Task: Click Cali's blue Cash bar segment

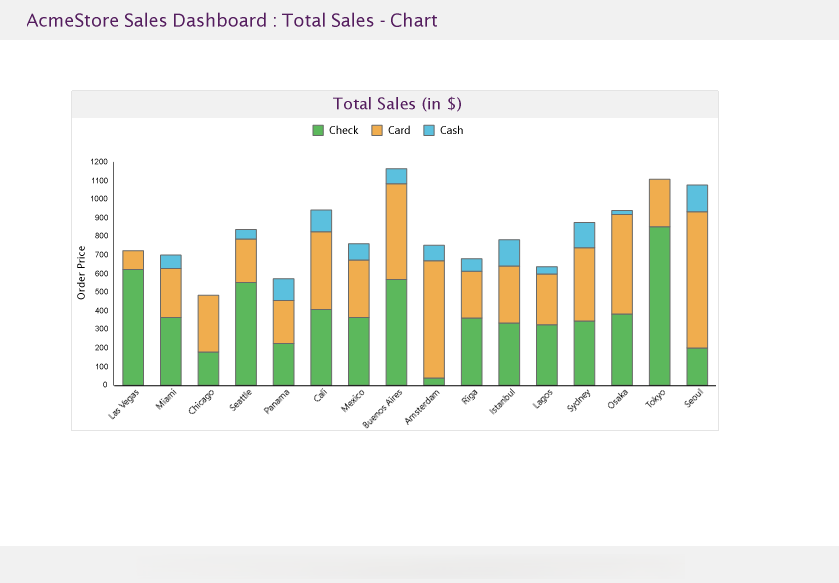Action: (x=321, y=220)
